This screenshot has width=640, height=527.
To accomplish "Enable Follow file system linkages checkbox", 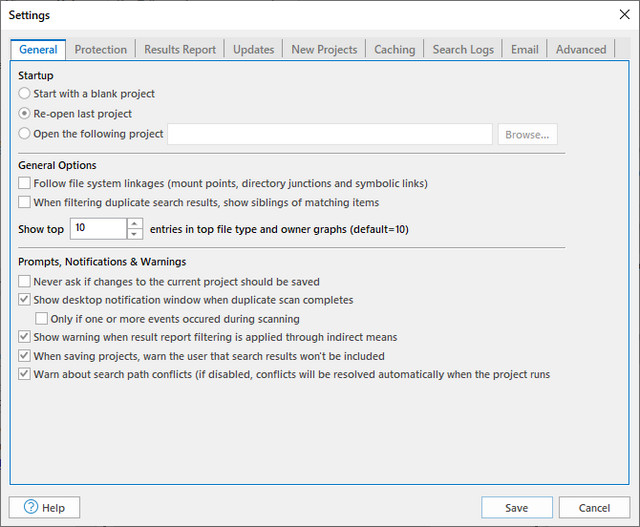I will (x=25, y=184).
